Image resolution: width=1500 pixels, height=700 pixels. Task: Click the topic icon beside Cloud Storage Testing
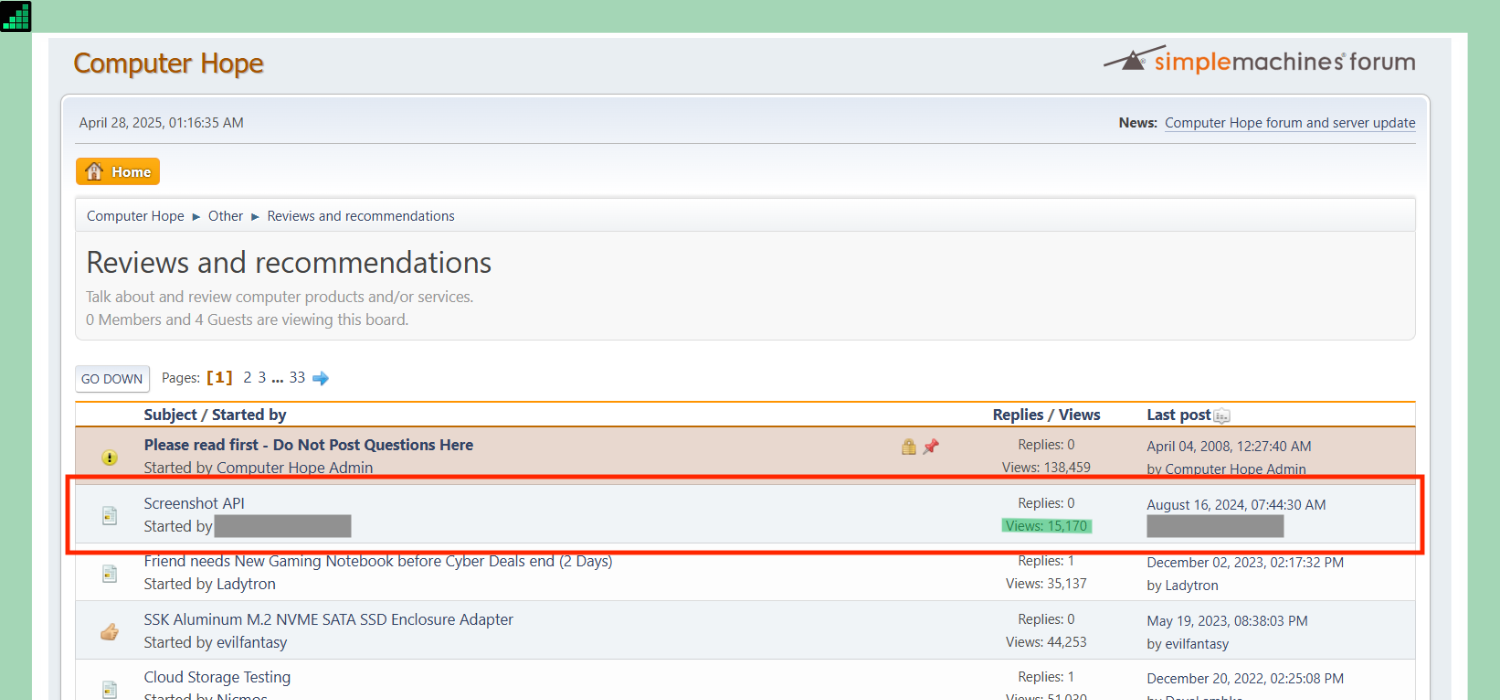[x=110, y=689]
